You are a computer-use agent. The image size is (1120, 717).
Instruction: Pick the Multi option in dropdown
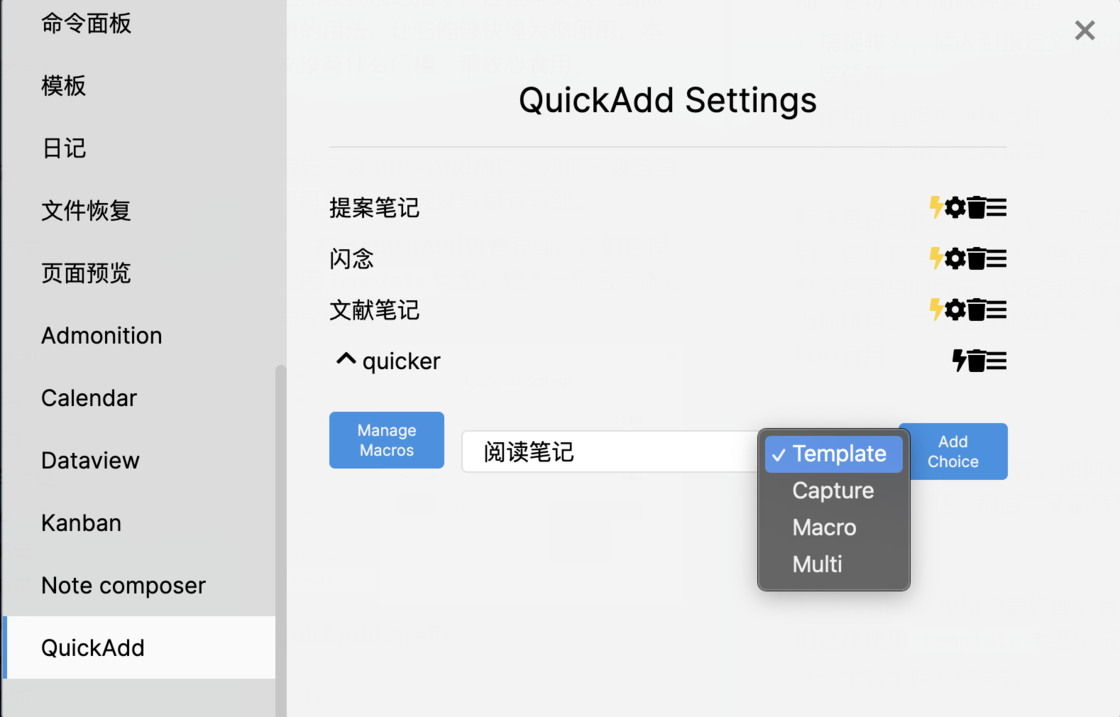point(817,565)
